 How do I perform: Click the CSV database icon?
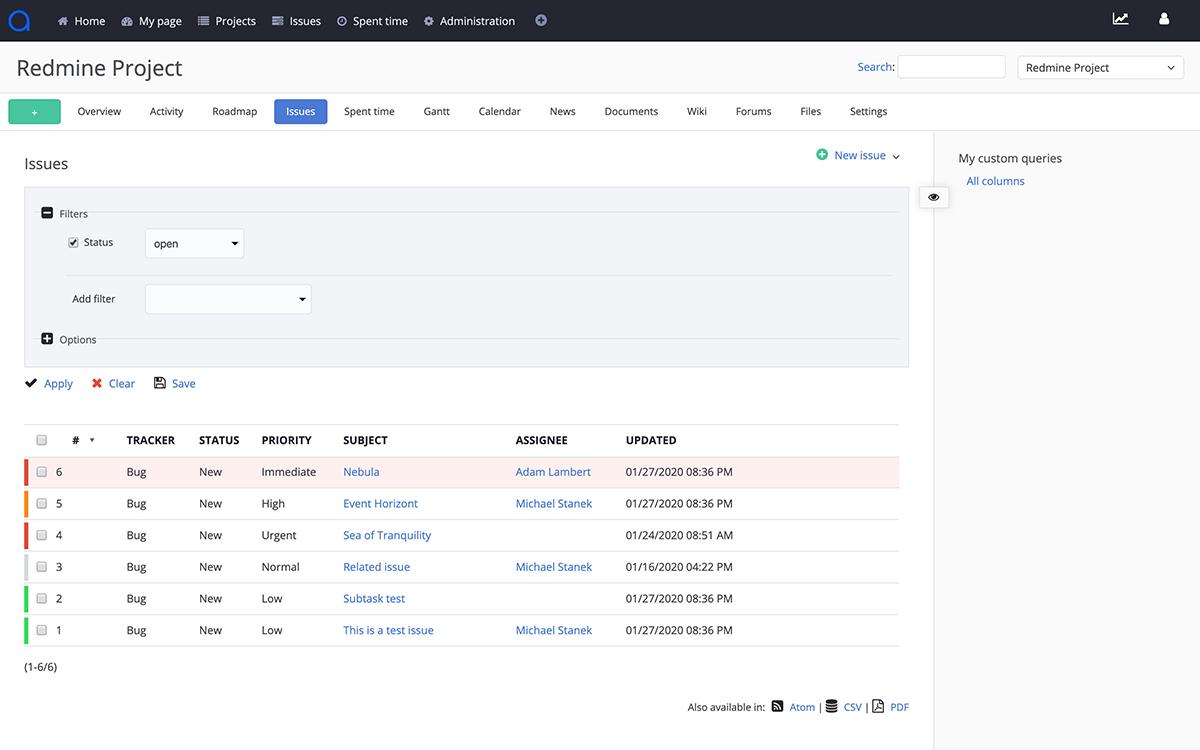pos(832,706)
